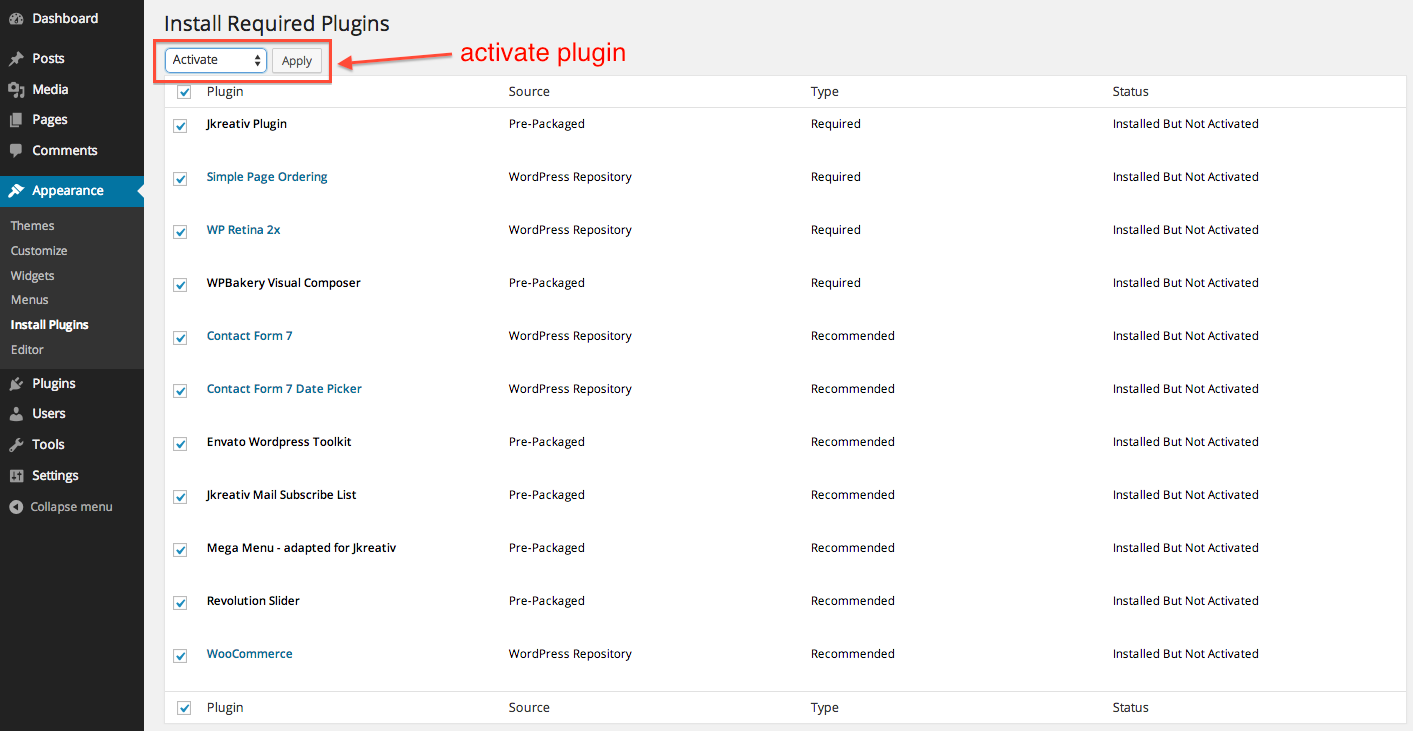Go to the Media menu item
The height and width of the screenshot is (731, 1413).
click(50, 89)
